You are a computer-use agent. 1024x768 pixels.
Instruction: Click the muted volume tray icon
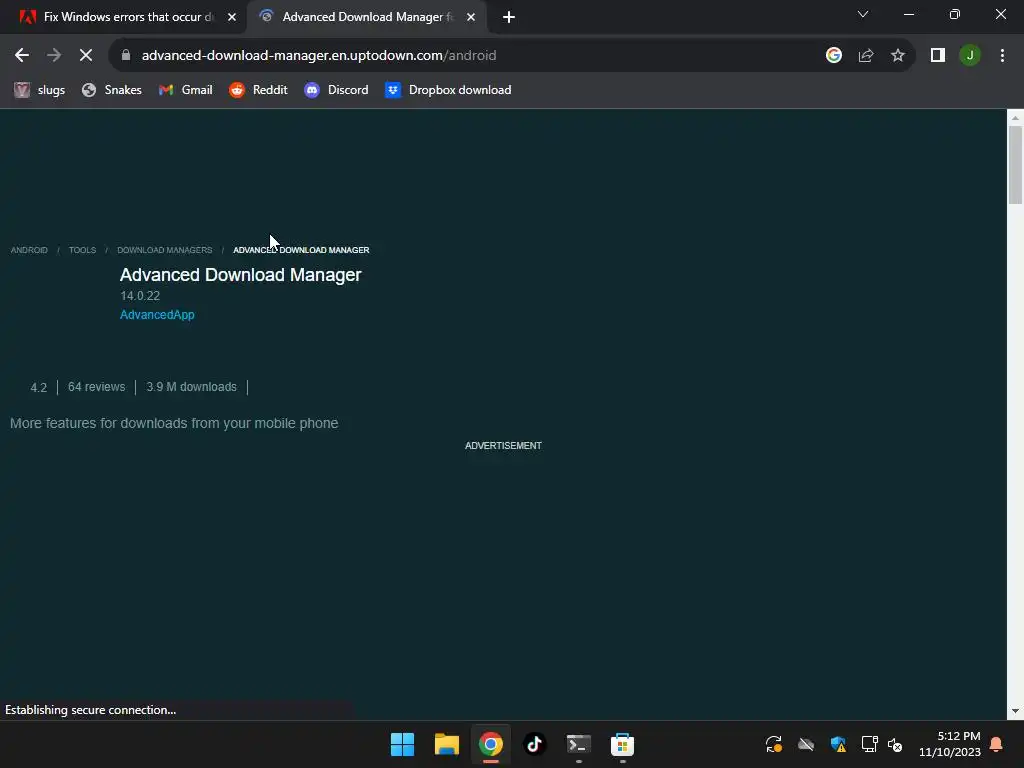tap(895, 744)
